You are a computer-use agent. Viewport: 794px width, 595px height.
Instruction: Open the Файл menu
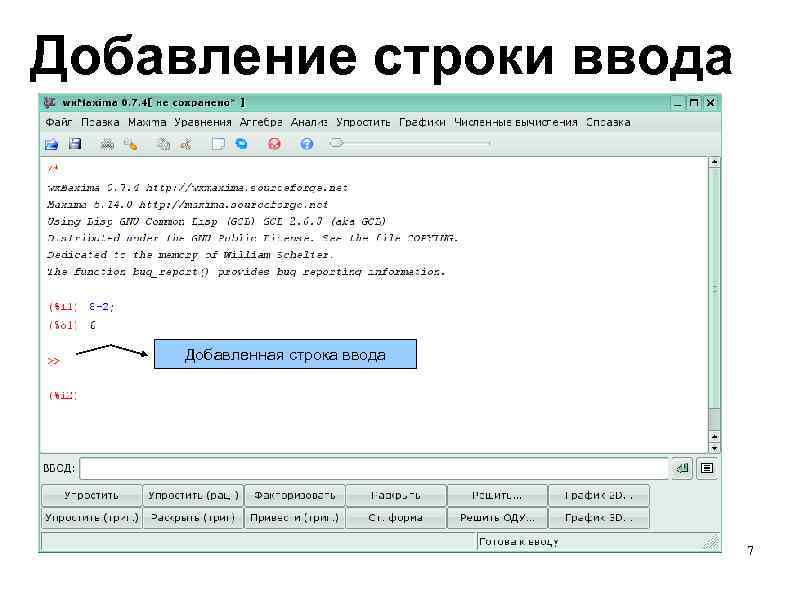58,123
